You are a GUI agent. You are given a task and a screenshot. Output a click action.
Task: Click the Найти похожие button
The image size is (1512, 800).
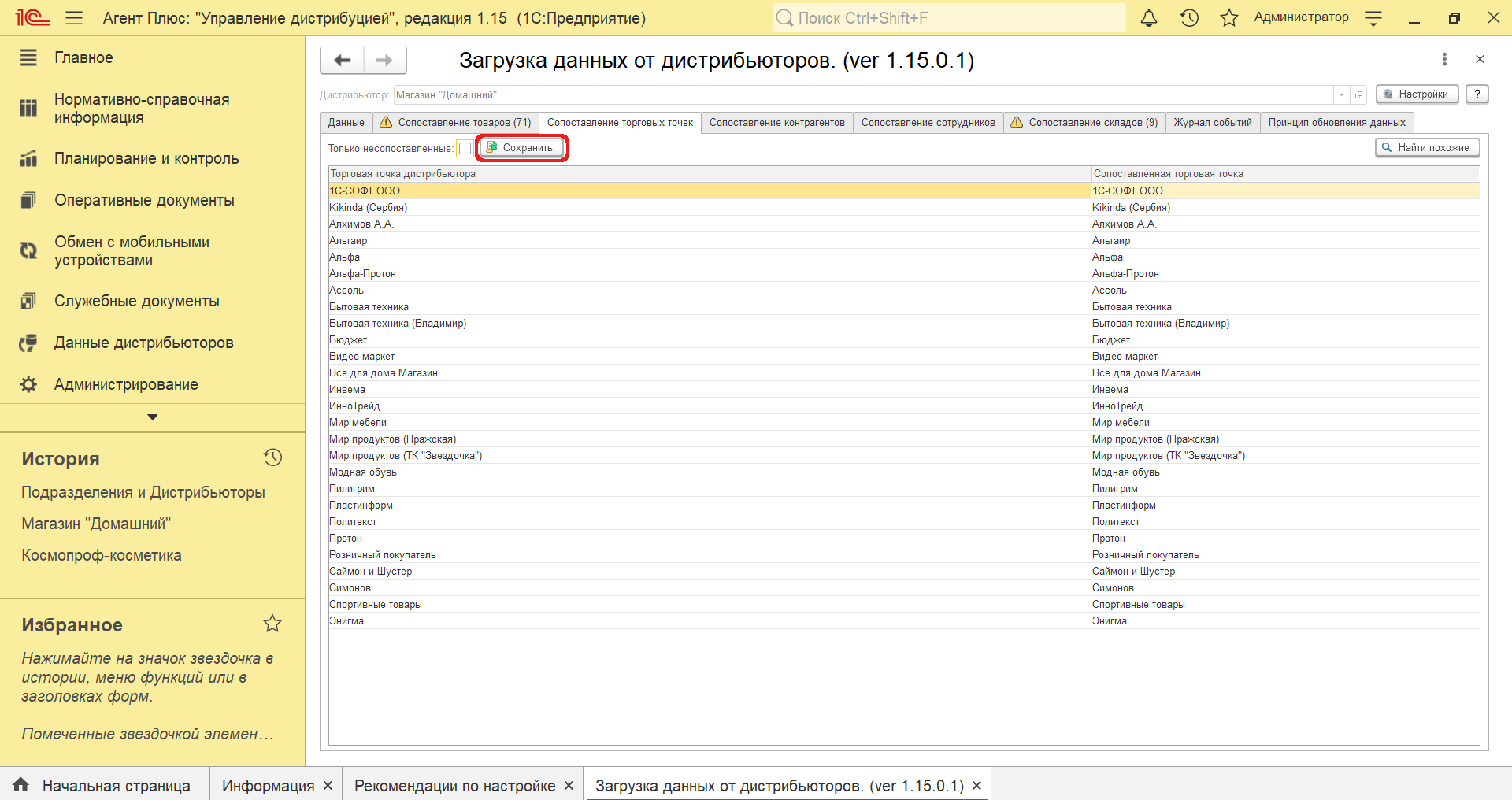coord(1427,147)
